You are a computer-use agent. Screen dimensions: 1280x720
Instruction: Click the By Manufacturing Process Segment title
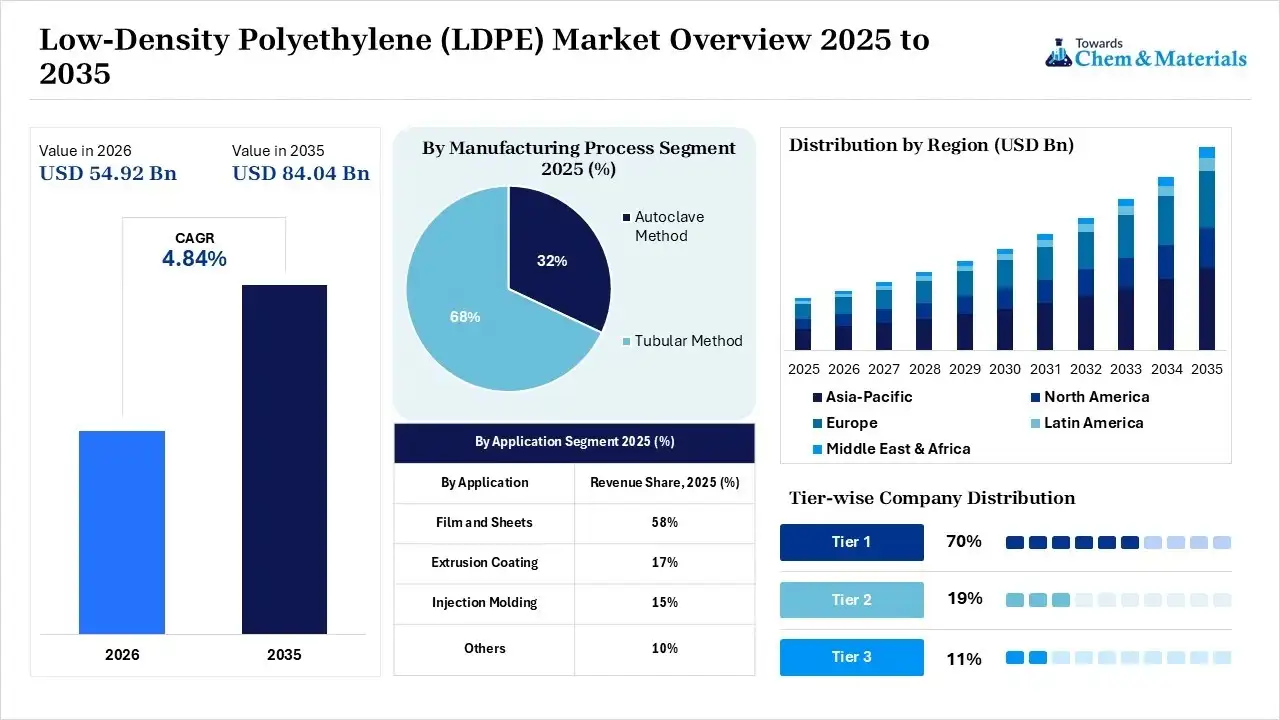(x=578, y=158)
